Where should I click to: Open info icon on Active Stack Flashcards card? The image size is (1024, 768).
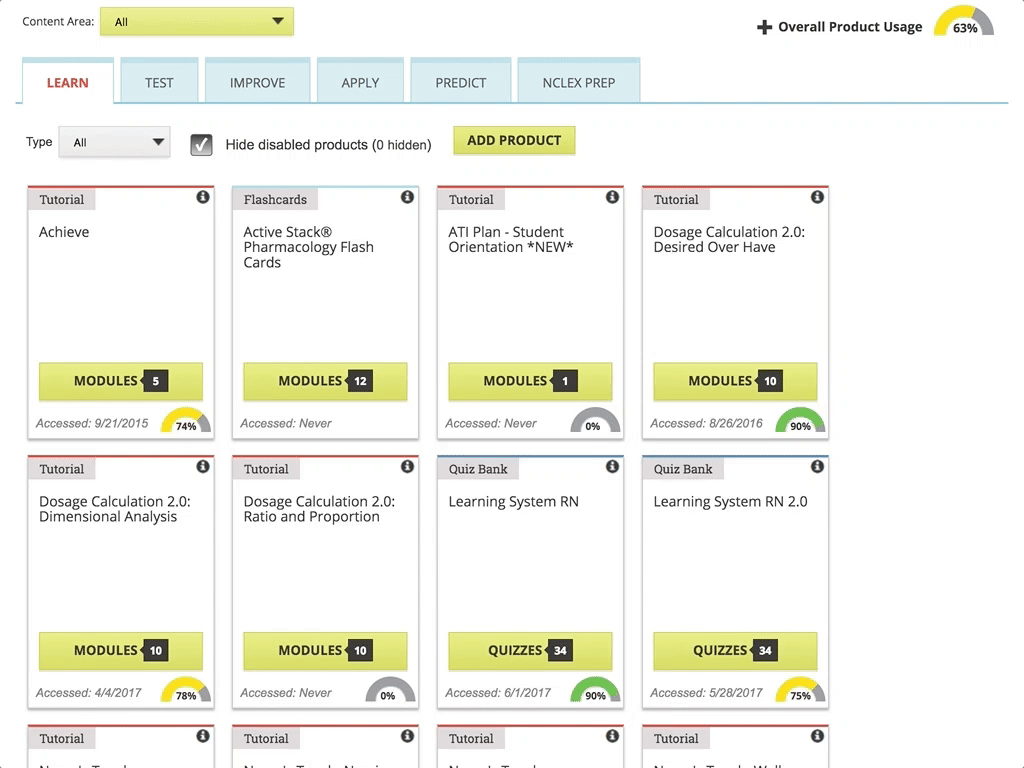click(408, 197)
